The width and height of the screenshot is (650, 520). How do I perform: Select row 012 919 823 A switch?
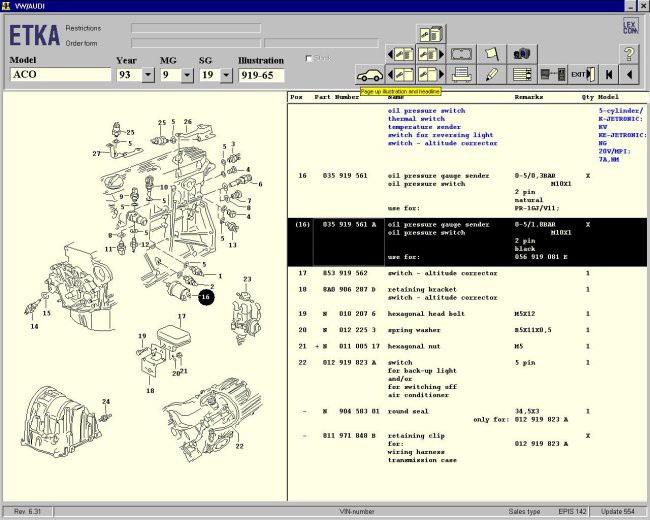348,362
